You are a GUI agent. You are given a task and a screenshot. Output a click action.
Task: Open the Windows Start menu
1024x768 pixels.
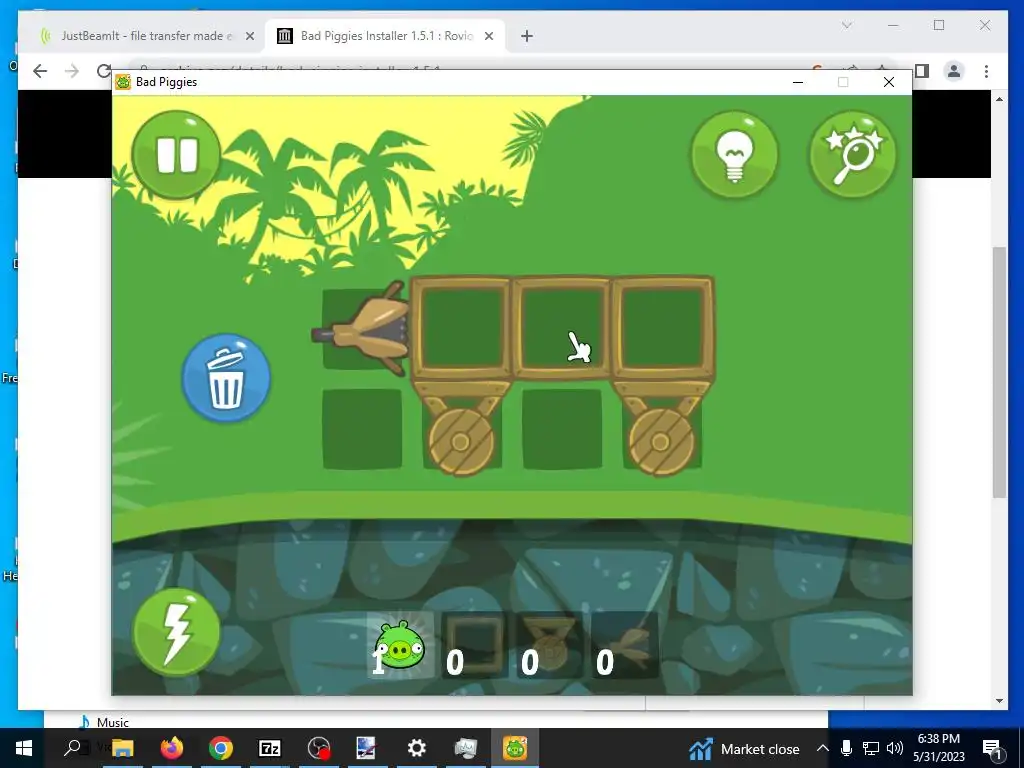(x=24, y=748)
